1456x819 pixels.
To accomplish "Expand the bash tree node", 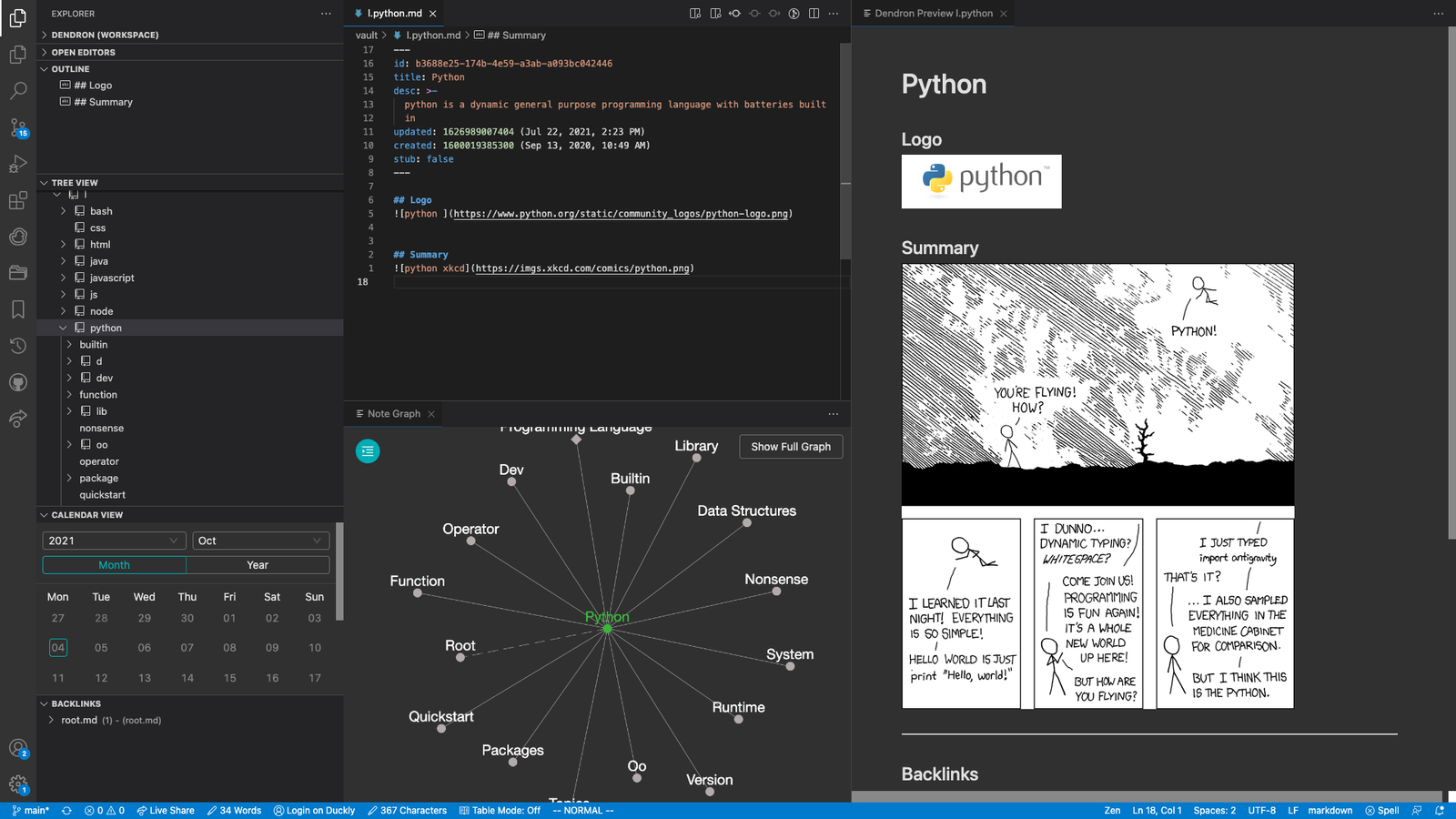I will point(63,211).
